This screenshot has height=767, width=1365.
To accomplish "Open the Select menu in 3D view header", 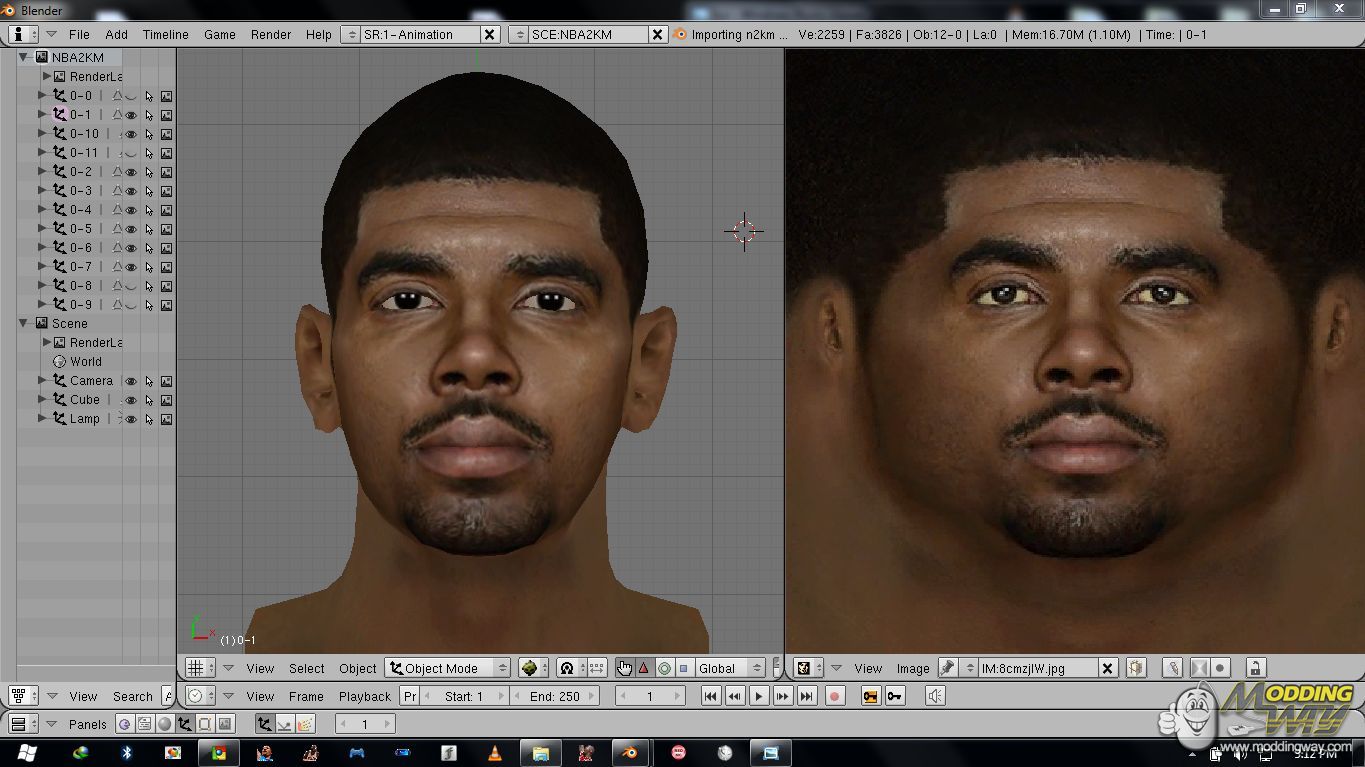I will point(306,668).
